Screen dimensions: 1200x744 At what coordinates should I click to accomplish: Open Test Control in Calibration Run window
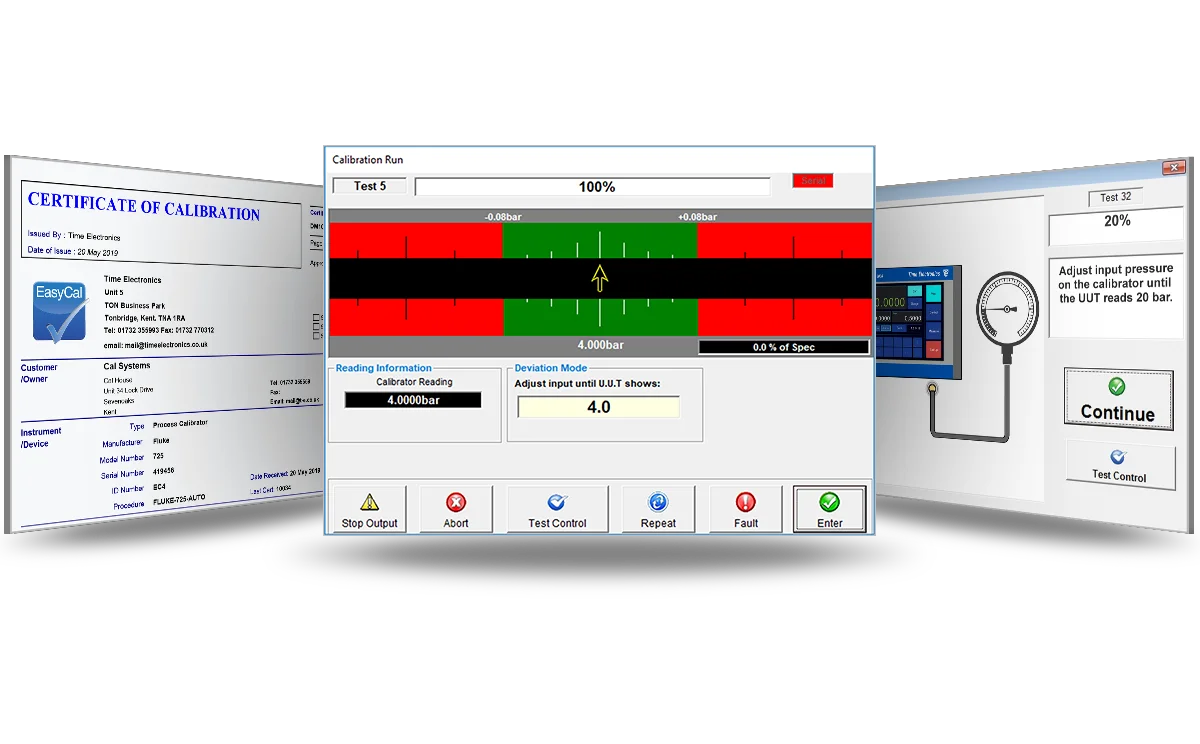(x=557, y=510)
